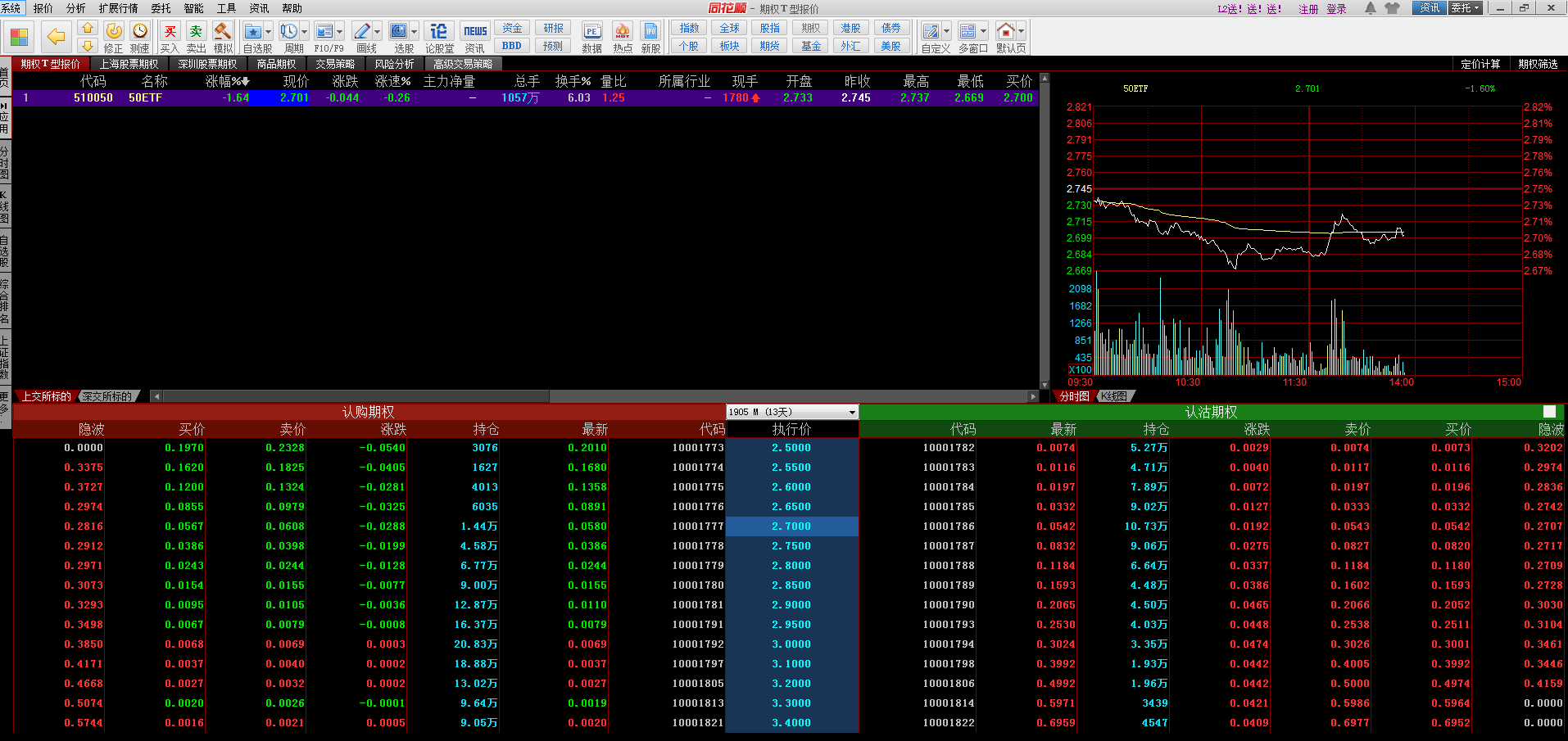Click the horizontal scrollbar below the quote table
This screenshot has height=741, width=1568.
point(595,396)
